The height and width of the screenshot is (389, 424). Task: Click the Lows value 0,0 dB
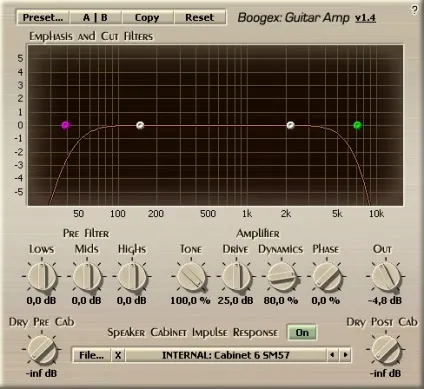click(41, 300)
